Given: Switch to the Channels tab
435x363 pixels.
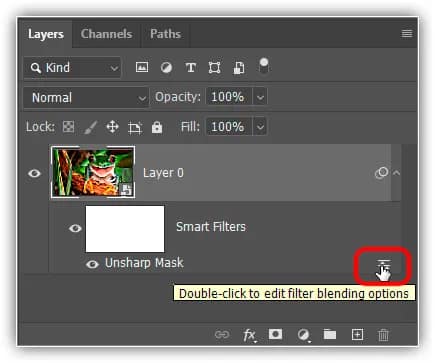Looking at the screenshot, I should pos(106,34).
